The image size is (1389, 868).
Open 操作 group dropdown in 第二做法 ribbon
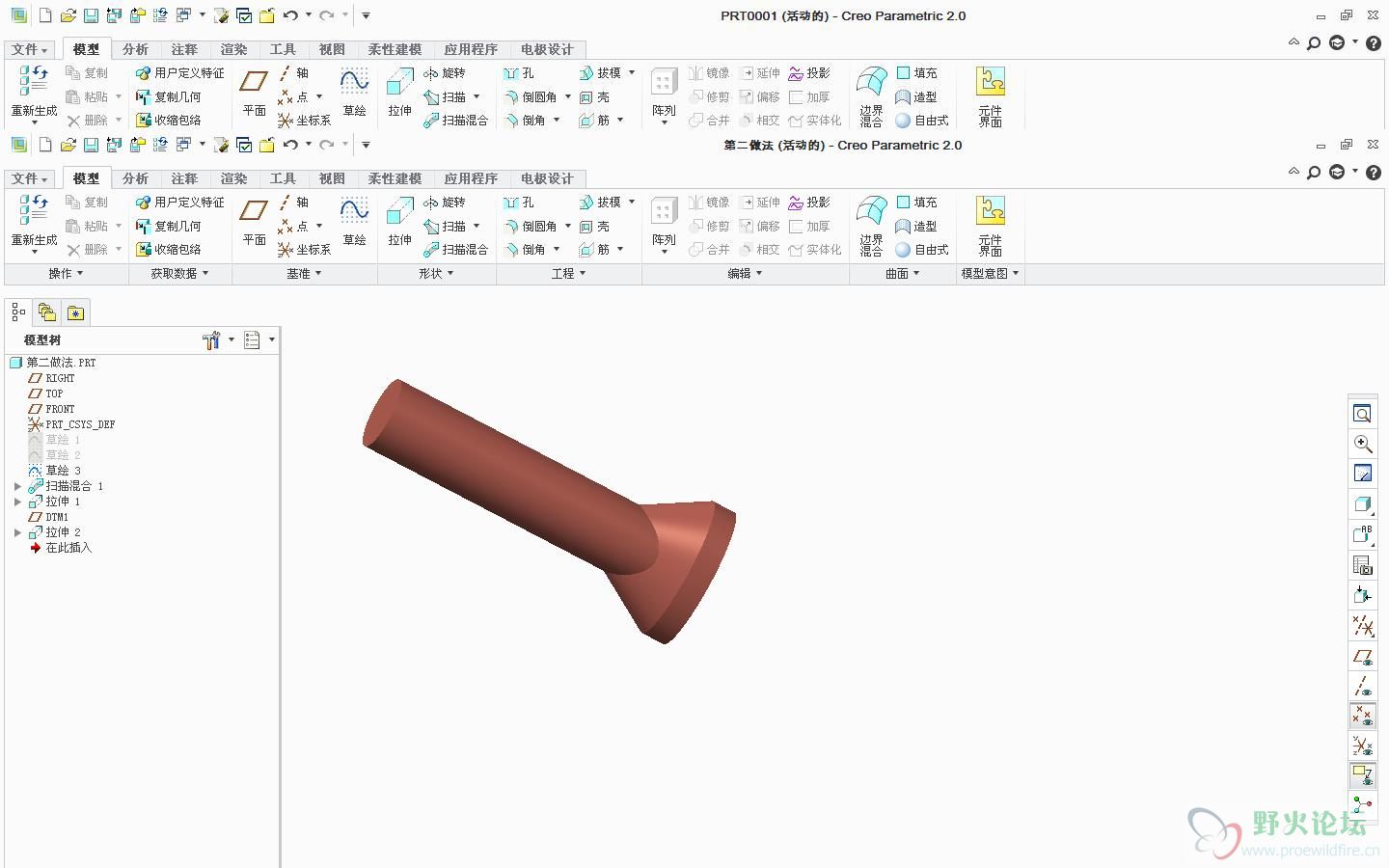coord(66,274)
